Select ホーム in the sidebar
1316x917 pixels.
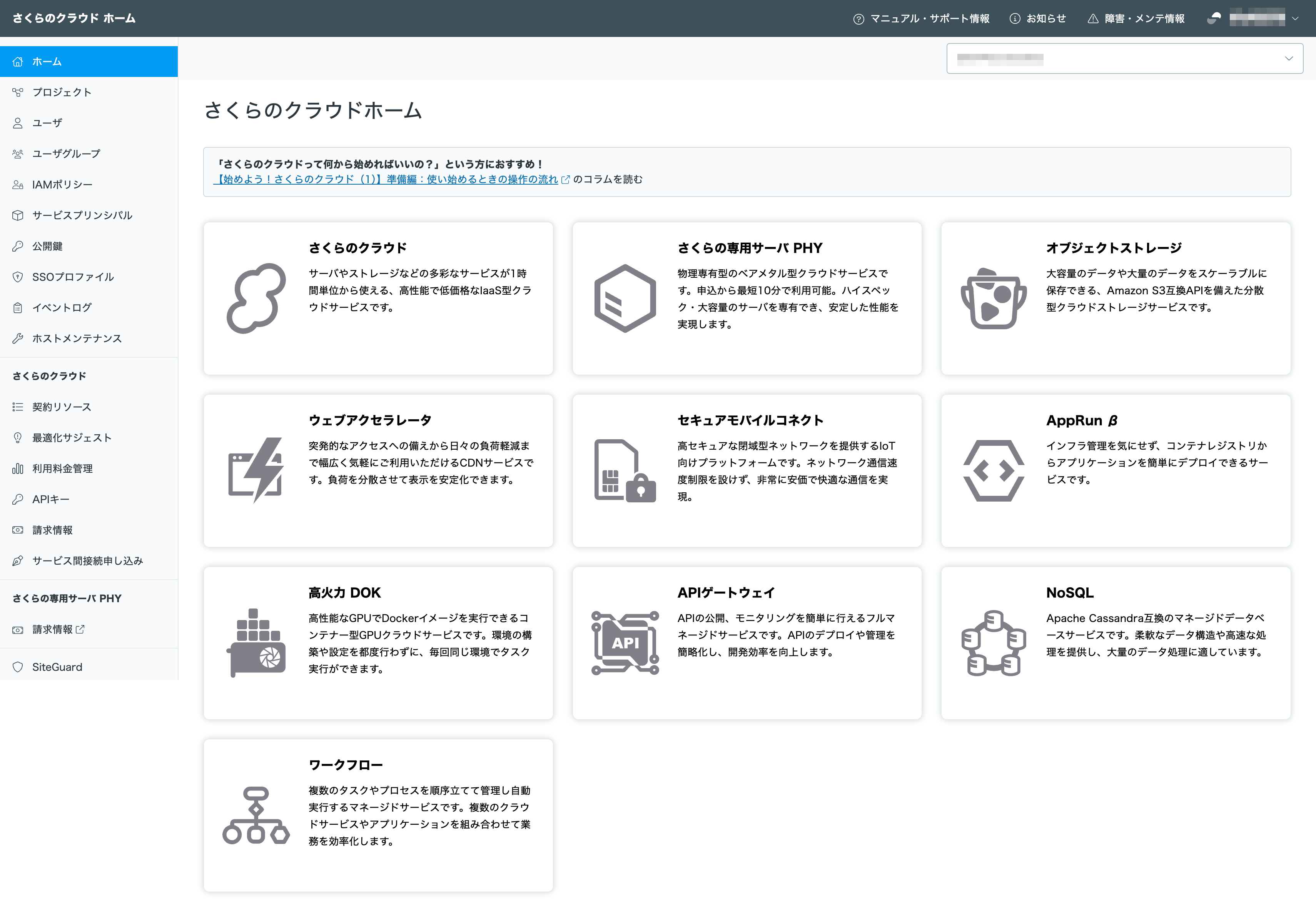(89, 61)
